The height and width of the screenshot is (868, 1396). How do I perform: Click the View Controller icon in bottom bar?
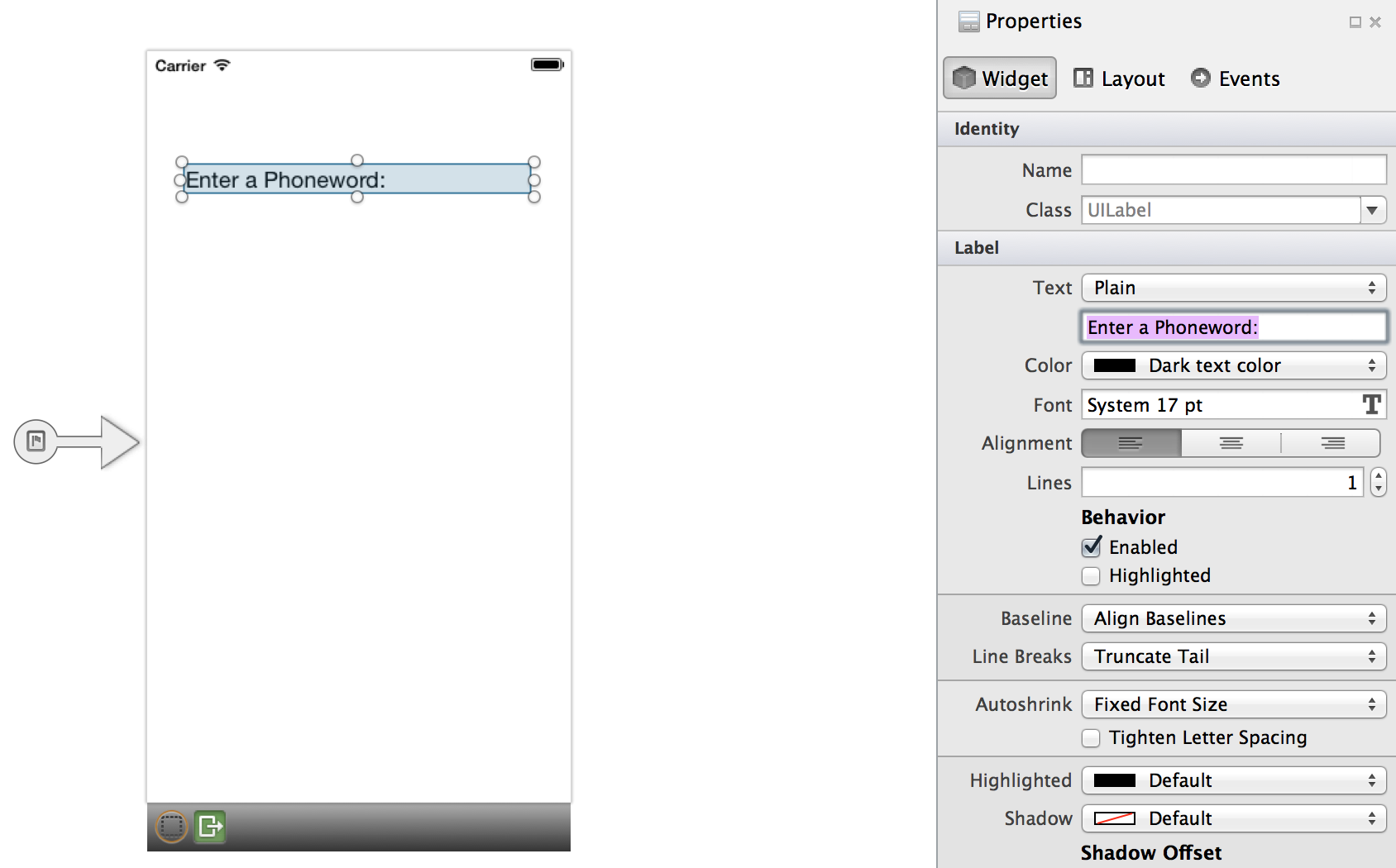coord(171,826)
